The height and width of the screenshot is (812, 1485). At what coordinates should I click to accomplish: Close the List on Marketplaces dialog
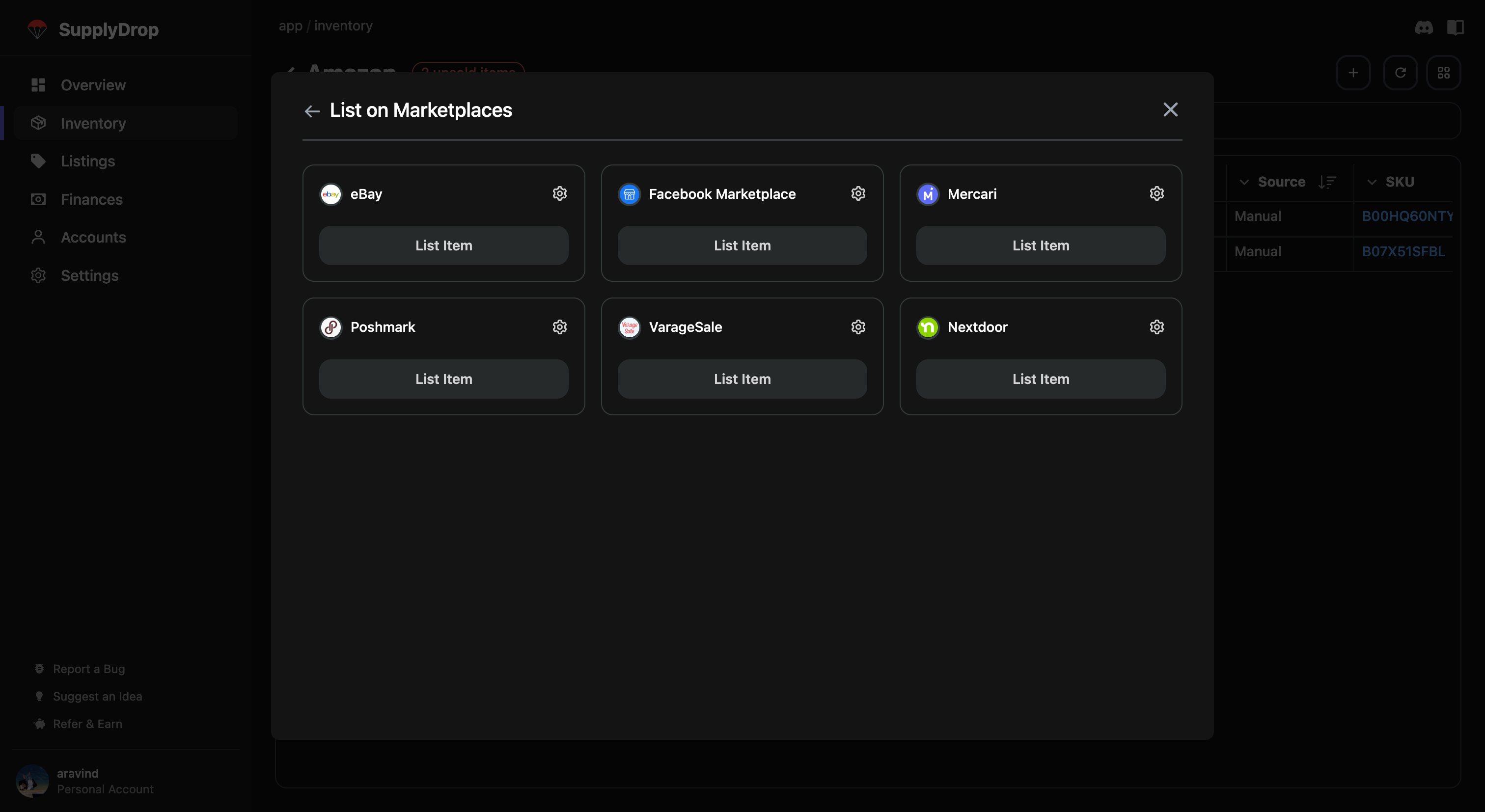click(x=1170, y=109)
